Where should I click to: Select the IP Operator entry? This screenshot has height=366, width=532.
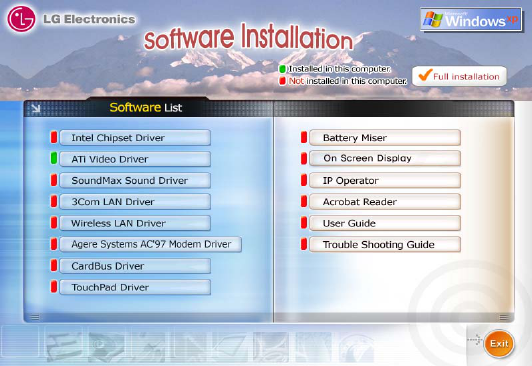(385, 180)
